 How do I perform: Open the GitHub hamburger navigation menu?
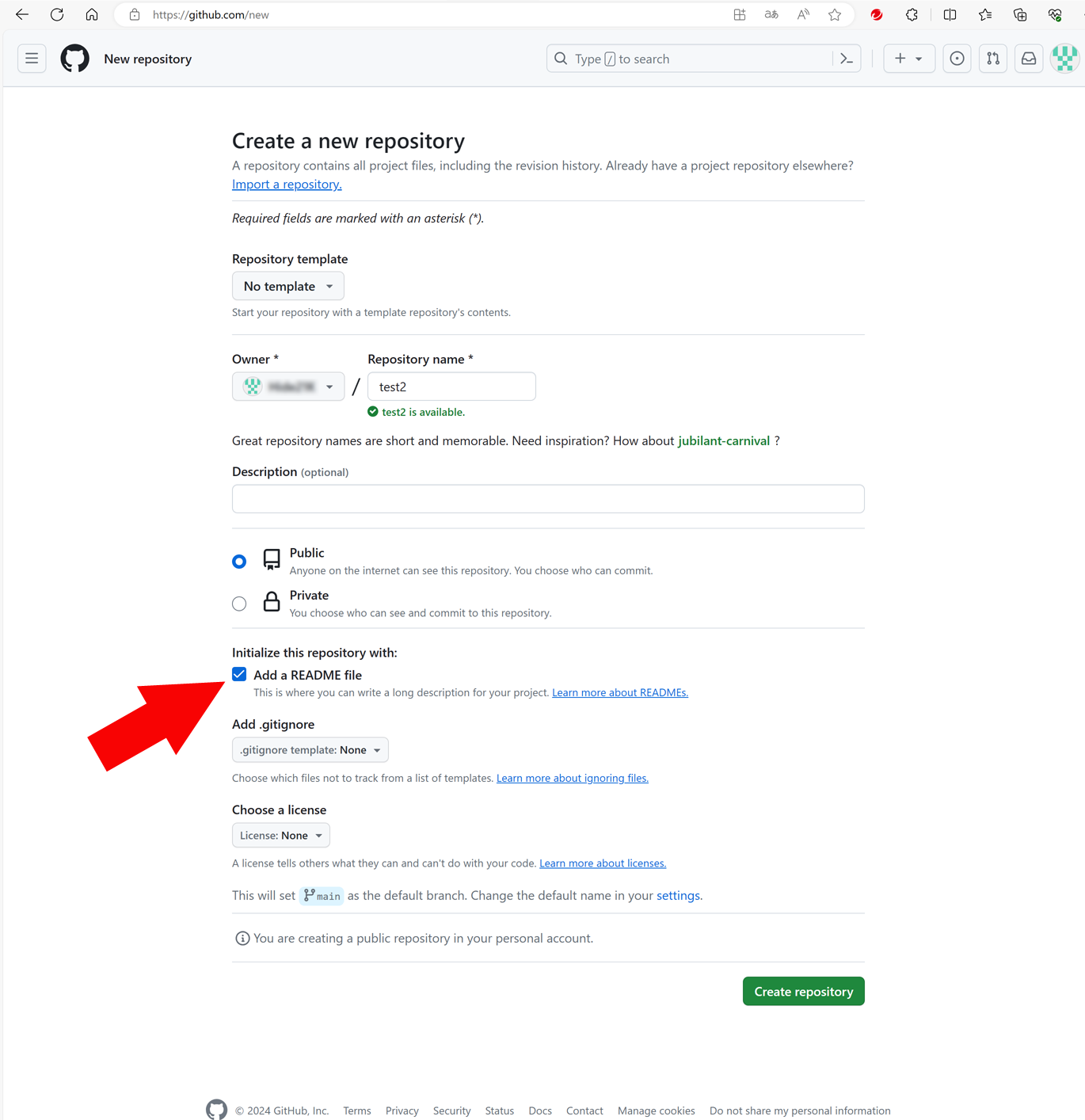pos(32,58)
